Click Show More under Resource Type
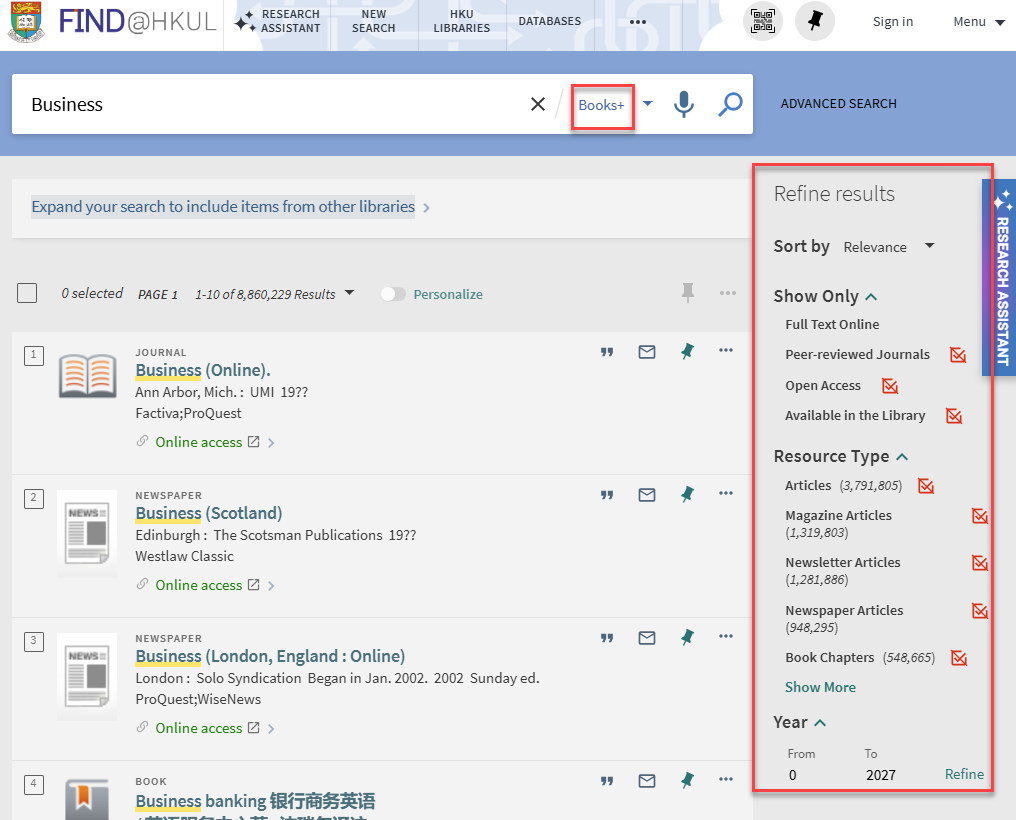Image resolution: width=1016 pixels, height=820 pixels. point(820,687)
